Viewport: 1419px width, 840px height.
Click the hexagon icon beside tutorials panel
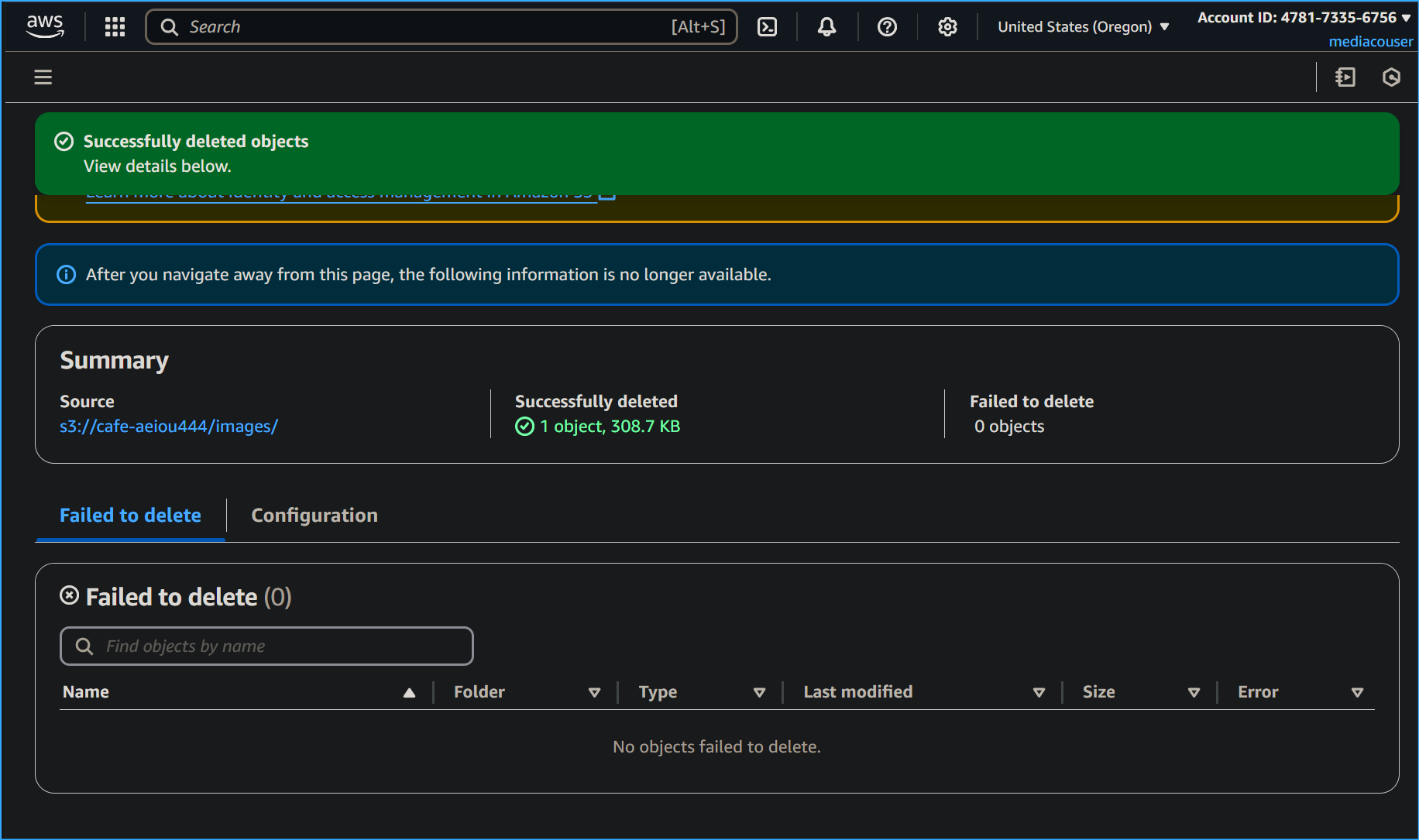(x=1391, y=77)
